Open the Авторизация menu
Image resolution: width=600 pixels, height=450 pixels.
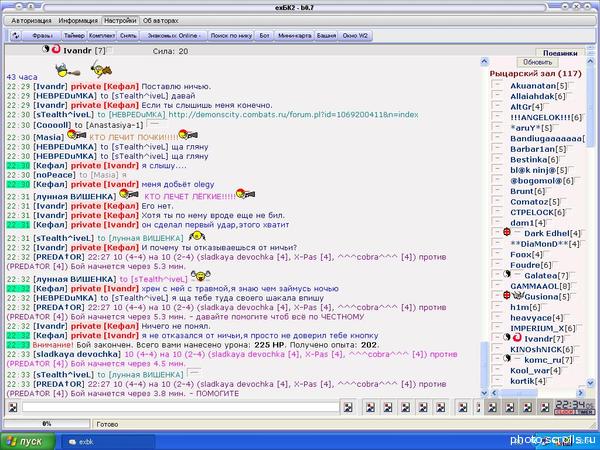point(31,21)
